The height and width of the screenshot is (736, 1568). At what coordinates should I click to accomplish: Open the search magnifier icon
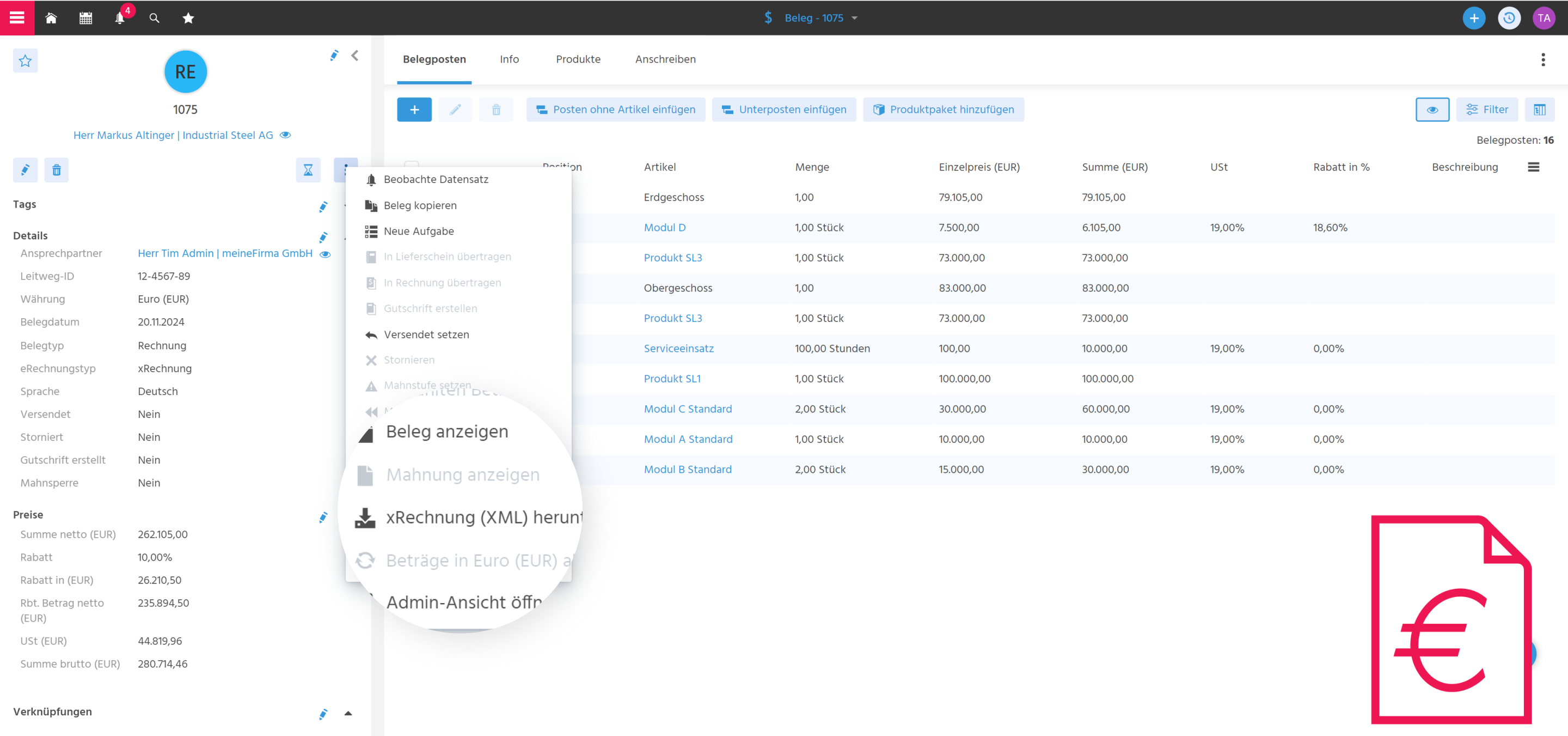(154, 19)
